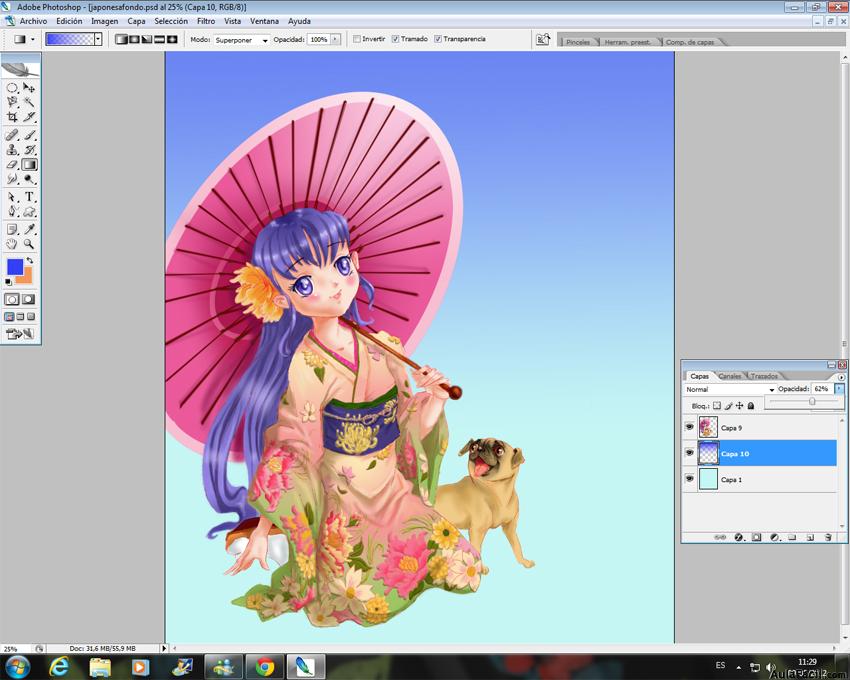Pick the blue foreground color swatch
The image size is (850, 680).
(x=14, y=266)
